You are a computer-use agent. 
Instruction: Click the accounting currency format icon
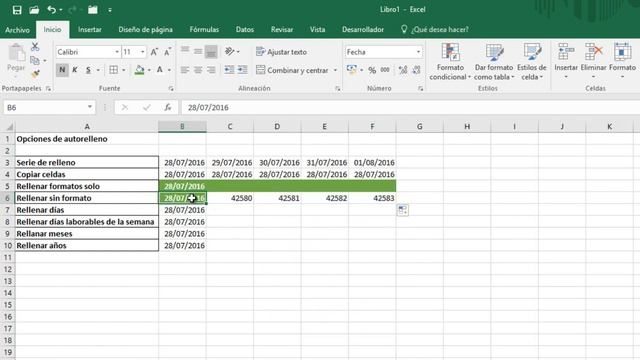click(x=351, y=70)
